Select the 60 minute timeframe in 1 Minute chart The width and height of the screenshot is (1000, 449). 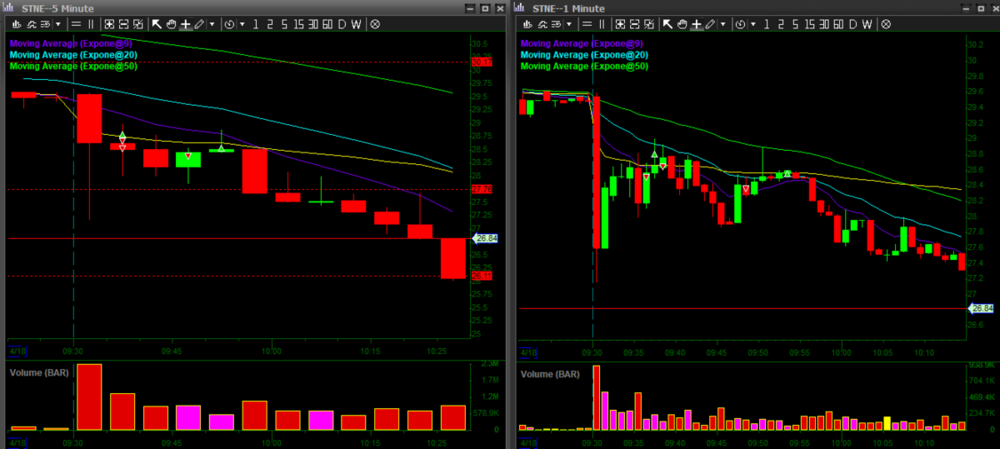(x=837, y=23)
